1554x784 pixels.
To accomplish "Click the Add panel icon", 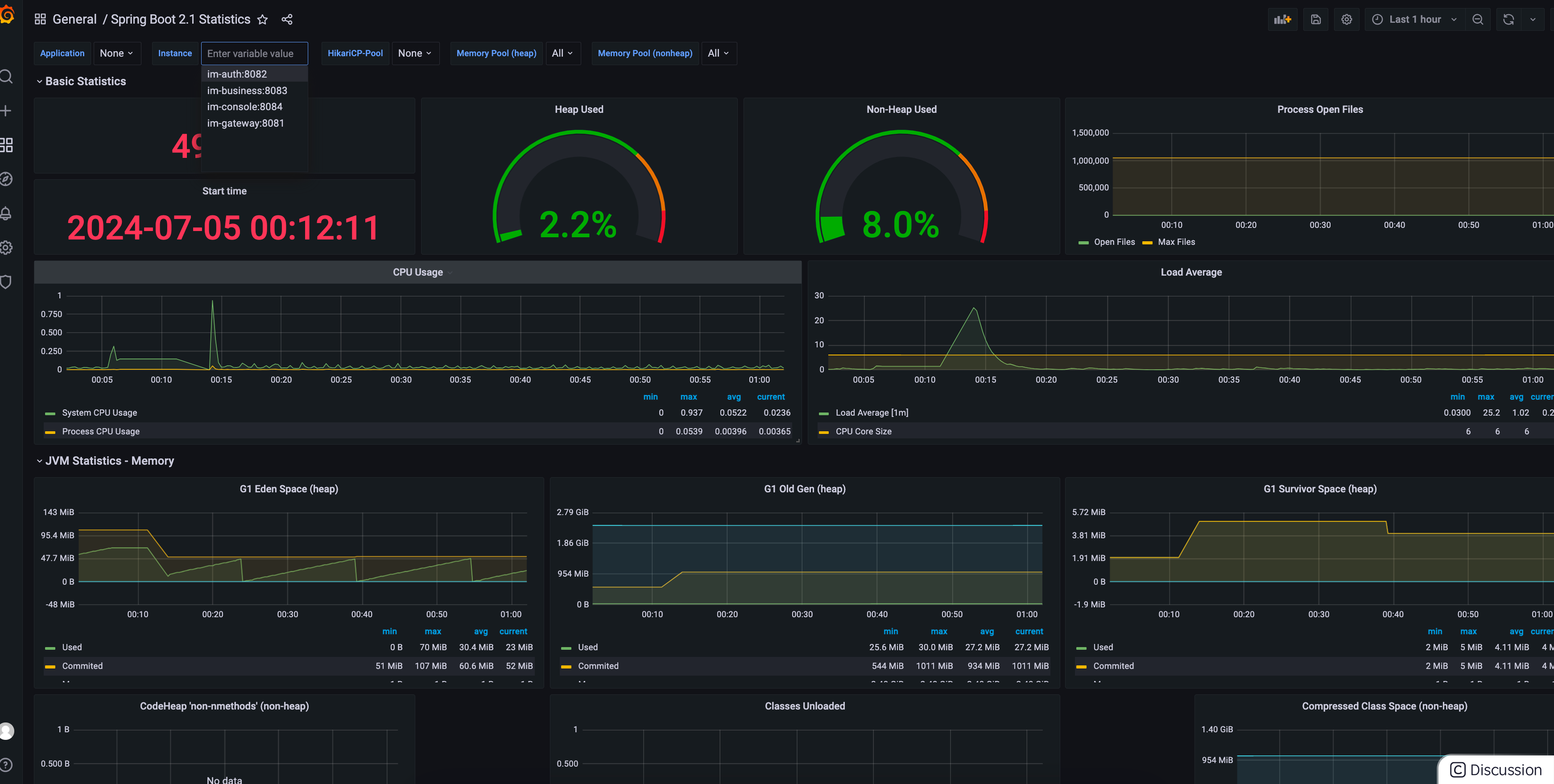I will [x=1282, y=19].
